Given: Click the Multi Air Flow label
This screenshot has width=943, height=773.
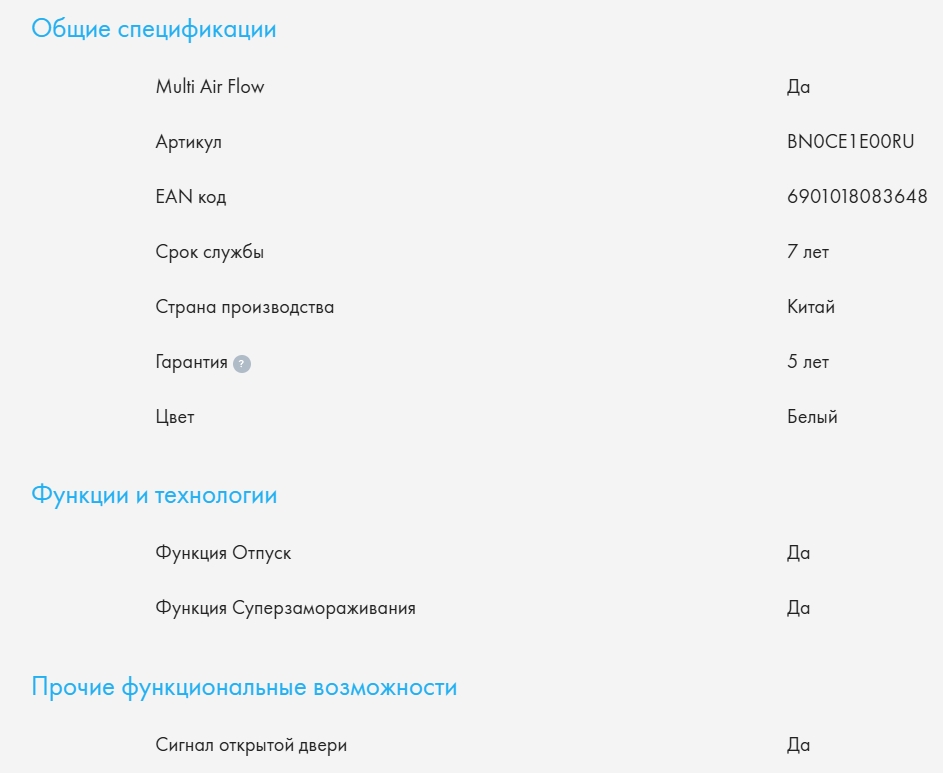Looking at the screenshot, I should pos(210,87).
